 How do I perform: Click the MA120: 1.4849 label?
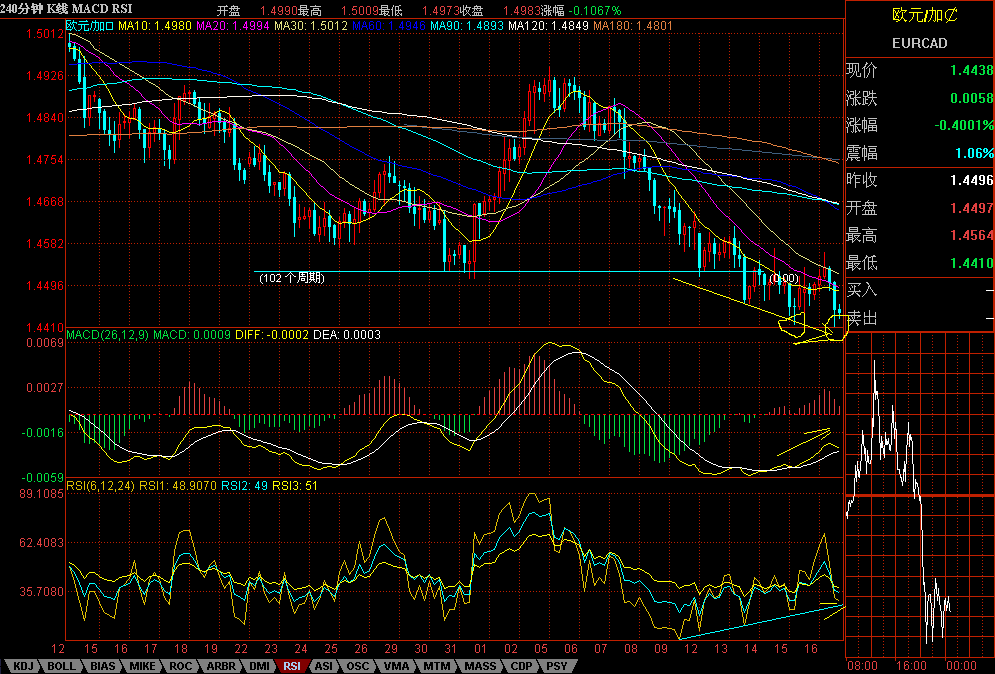coord(548,26)
